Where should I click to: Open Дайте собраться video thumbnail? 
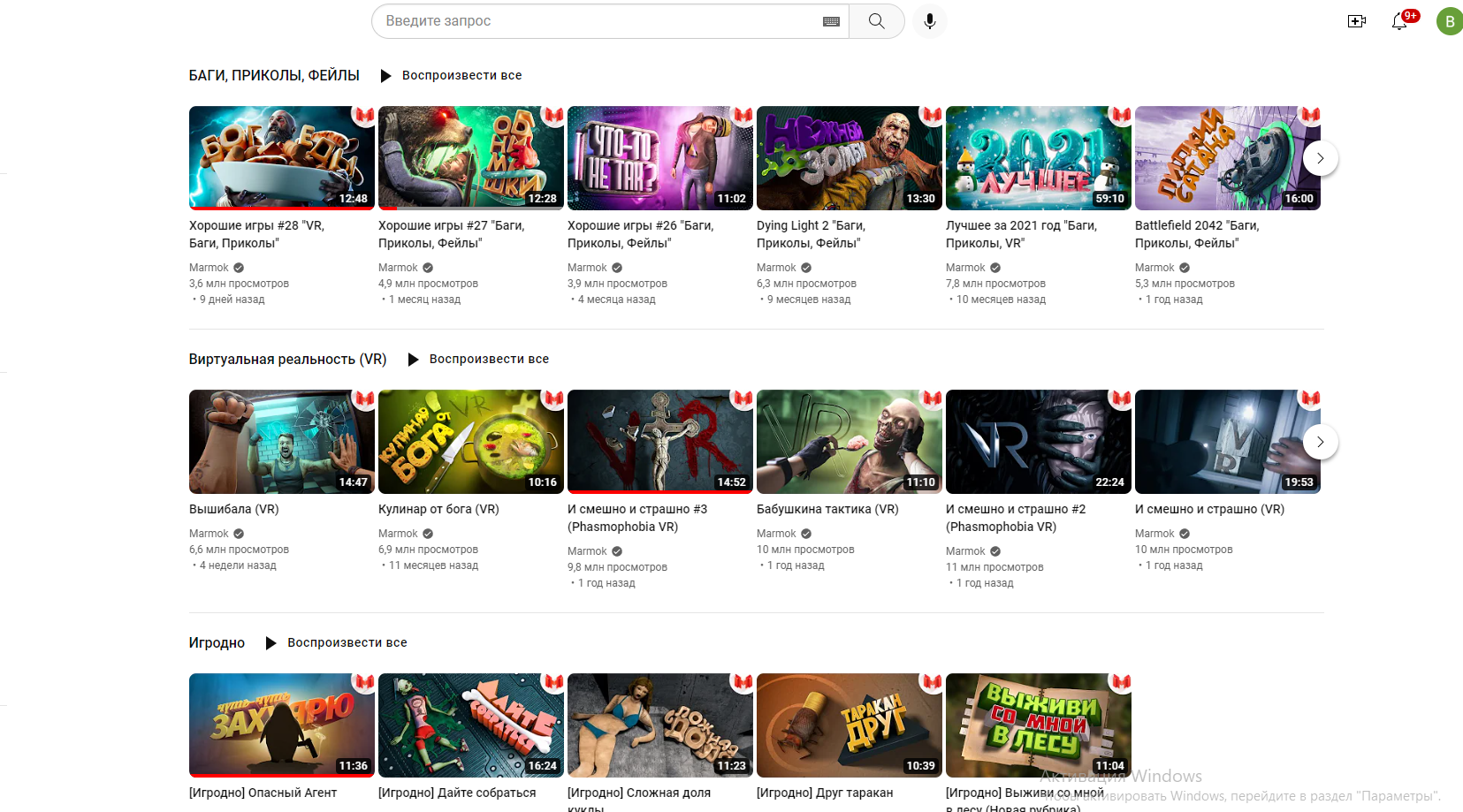[471, 725]
